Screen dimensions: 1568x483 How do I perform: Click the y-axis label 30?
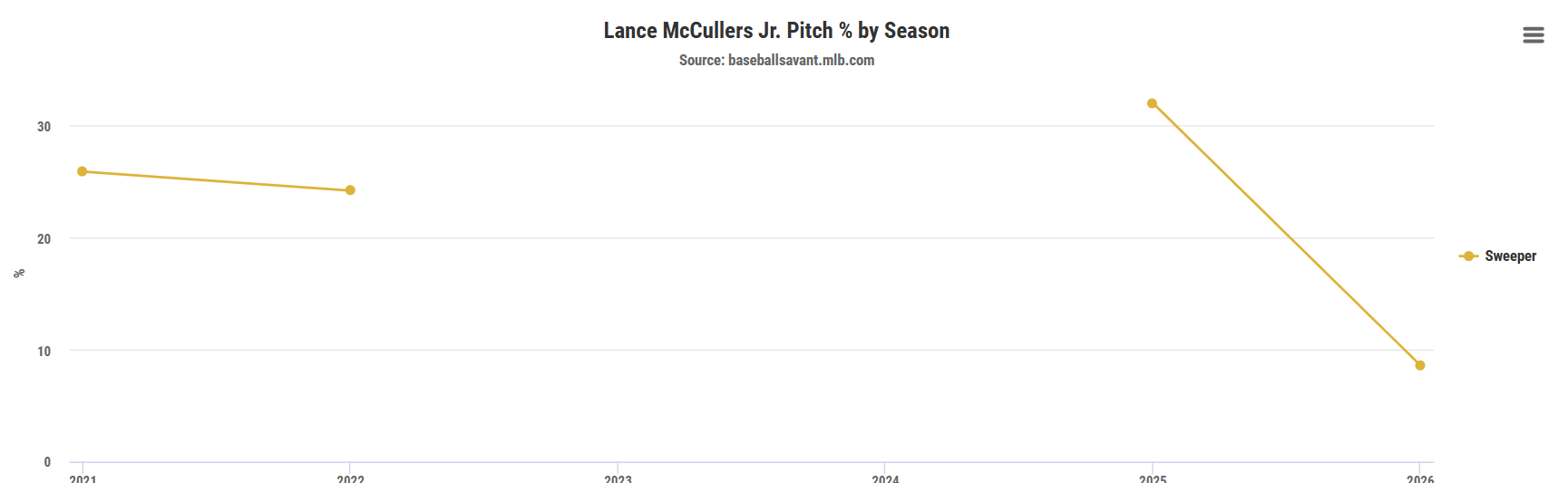(x=44, y=127)
